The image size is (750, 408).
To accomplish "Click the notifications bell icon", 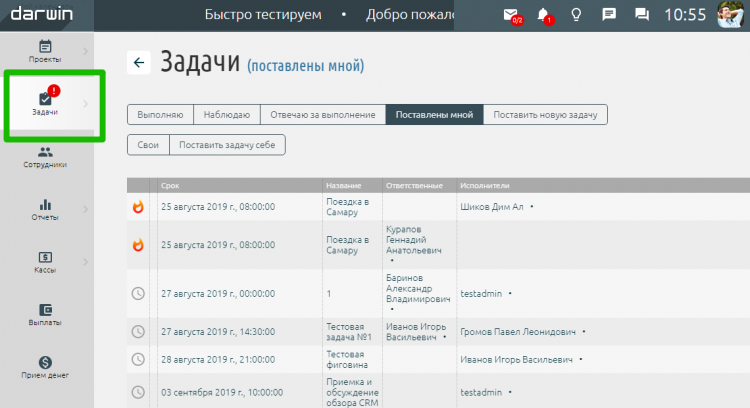I will (543, 15).
